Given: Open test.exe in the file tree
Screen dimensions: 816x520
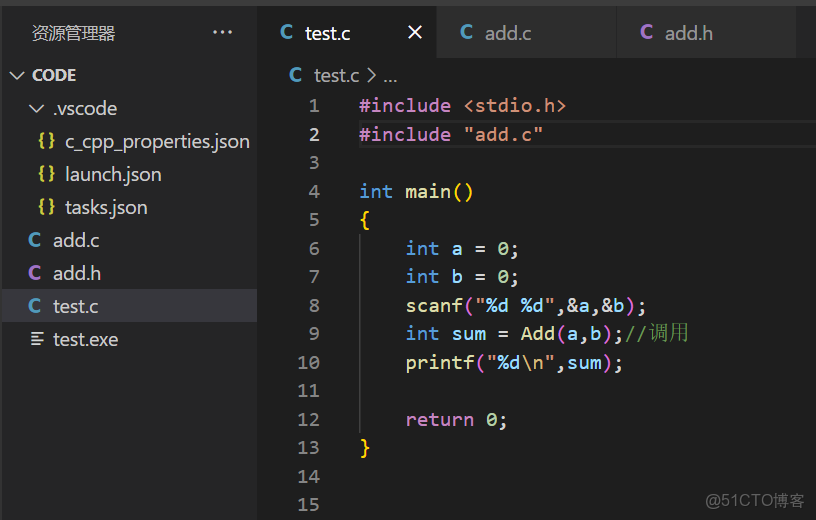Looking at the screenshot, I should click(85, 339).
